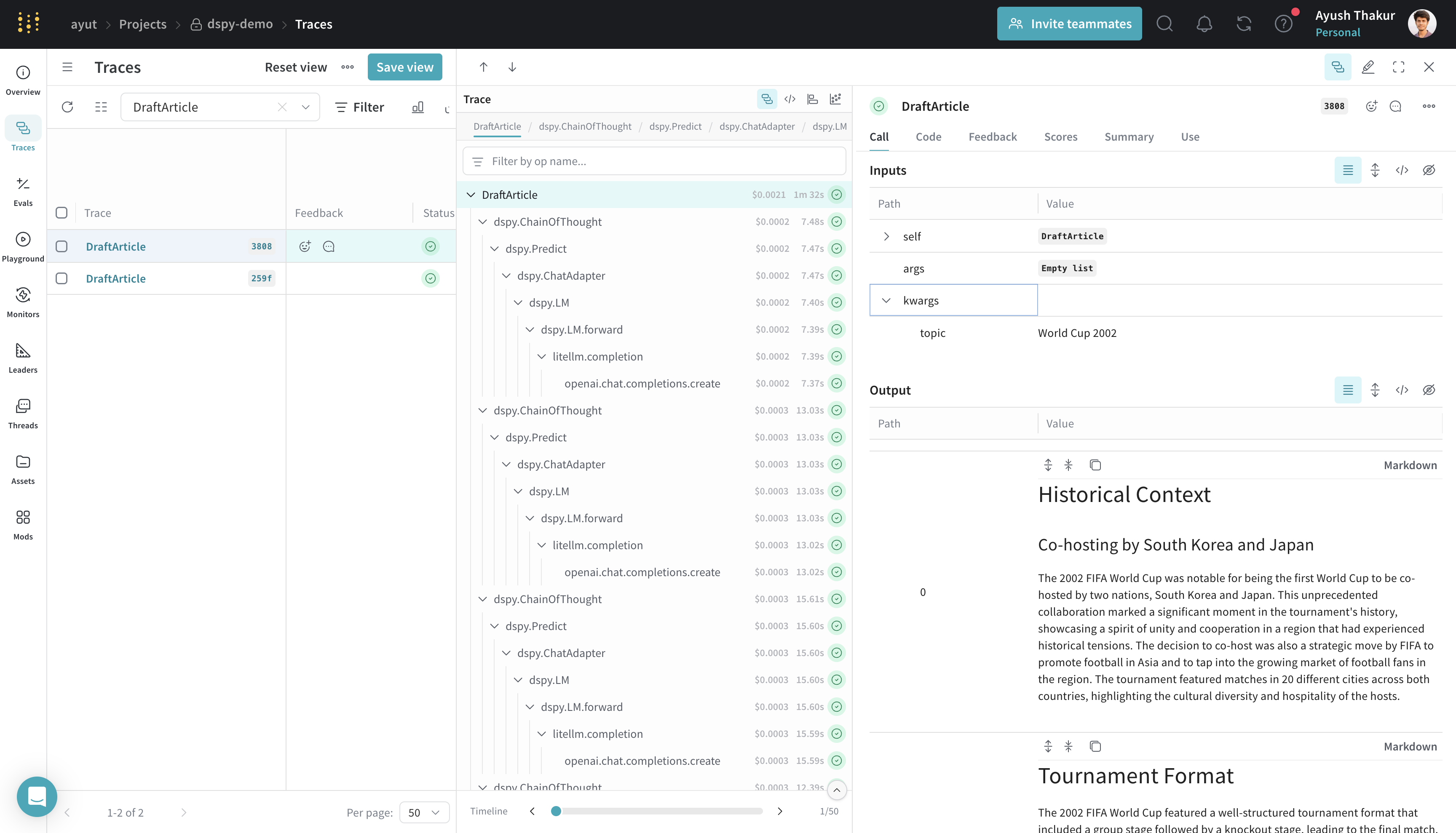The width and height of the screenshot is (1456, 833).
Task: Go to previous call with up arrow
Action: tap(484, 67)
